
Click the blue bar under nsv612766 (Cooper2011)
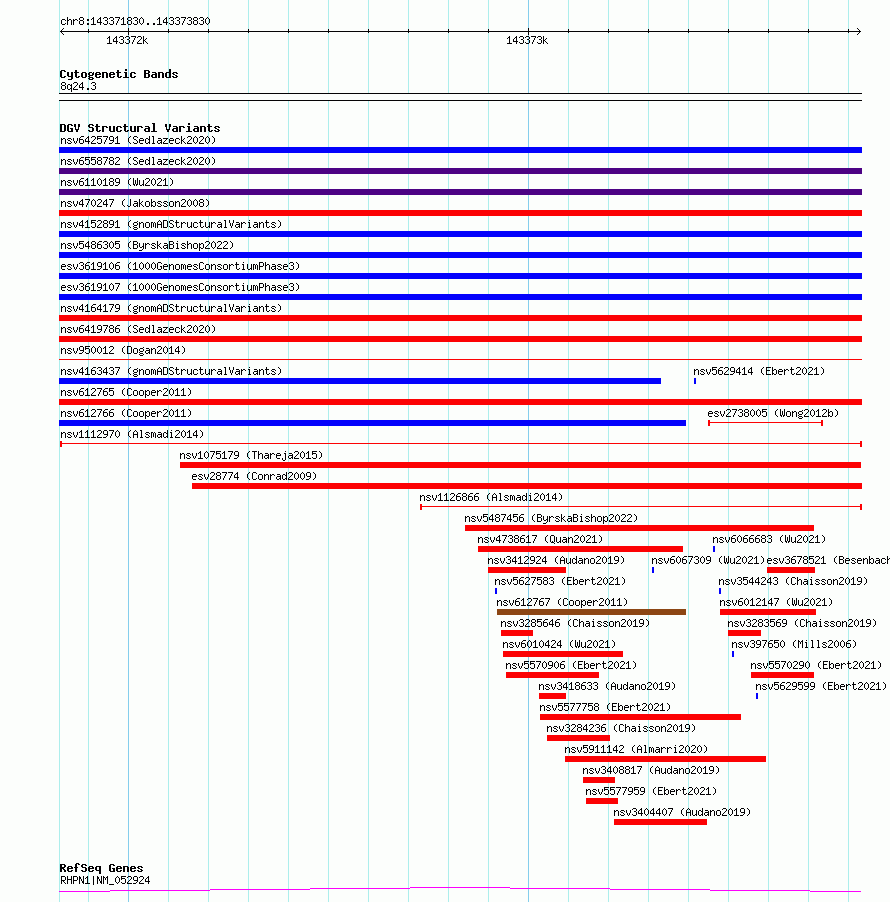click(x=373, y=423)
